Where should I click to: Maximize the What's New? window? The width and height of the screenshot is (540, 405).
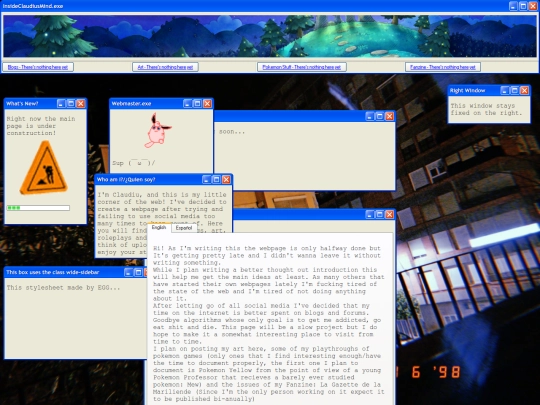pyautogui.click(x=71, y=103)
